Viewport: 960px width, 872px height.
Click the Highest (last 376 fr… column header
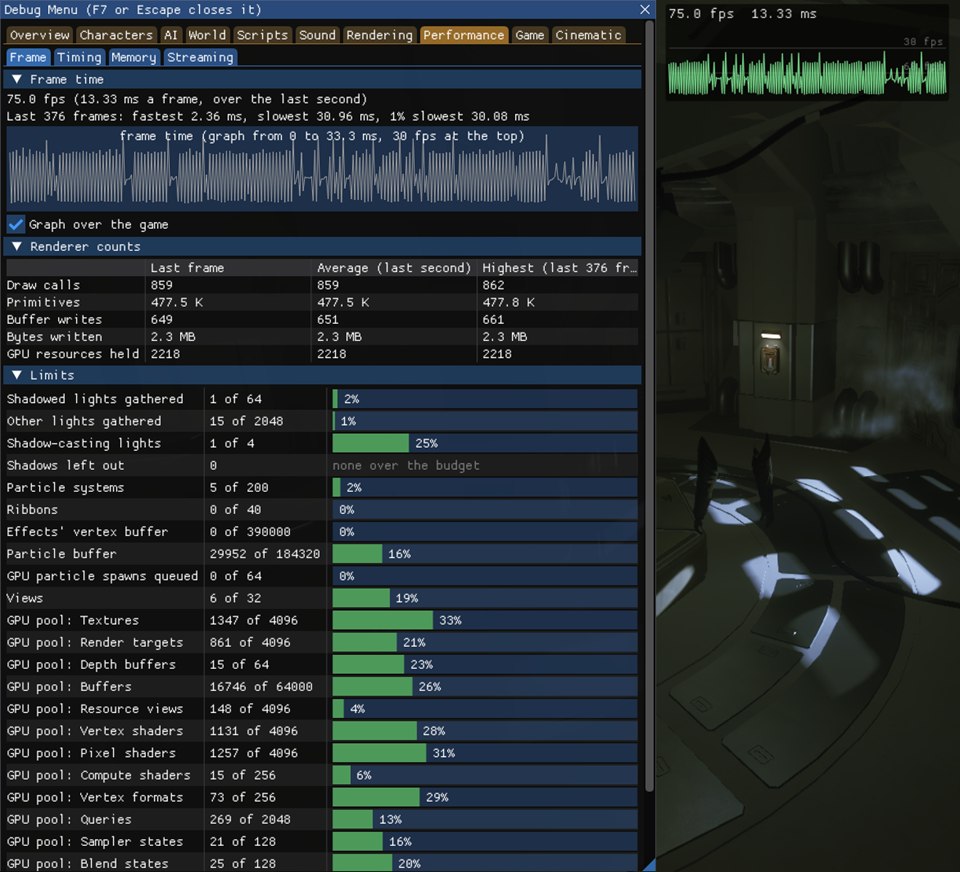click(559, 268)
